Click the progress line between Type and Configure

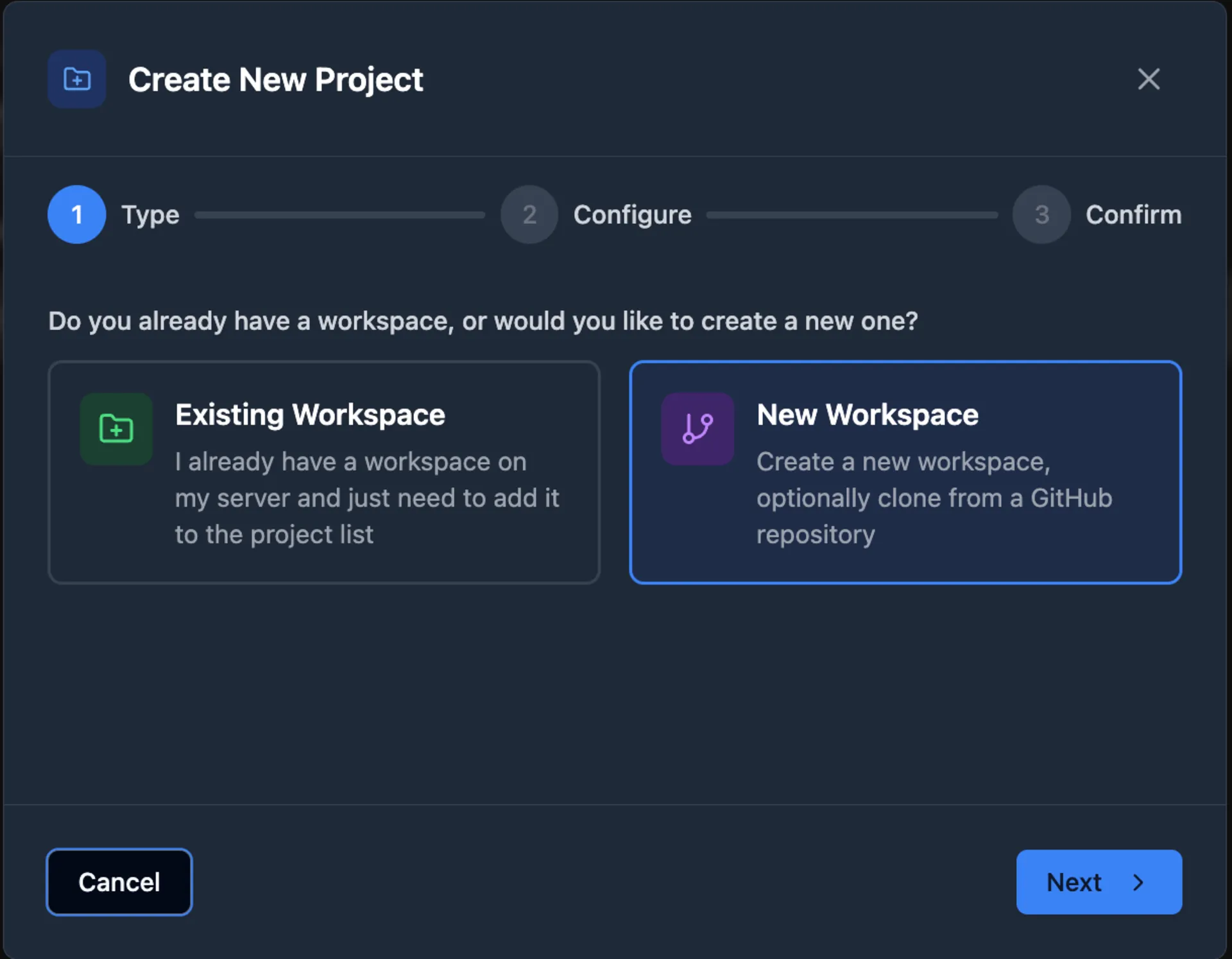pos(340,214)
